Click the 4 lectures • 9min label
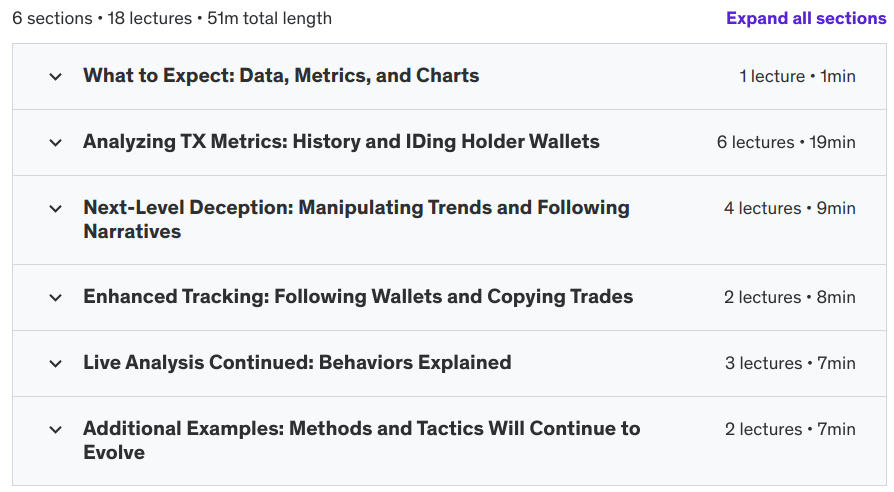This screenshot has height=492, width=894. click(x=789, y=208)
